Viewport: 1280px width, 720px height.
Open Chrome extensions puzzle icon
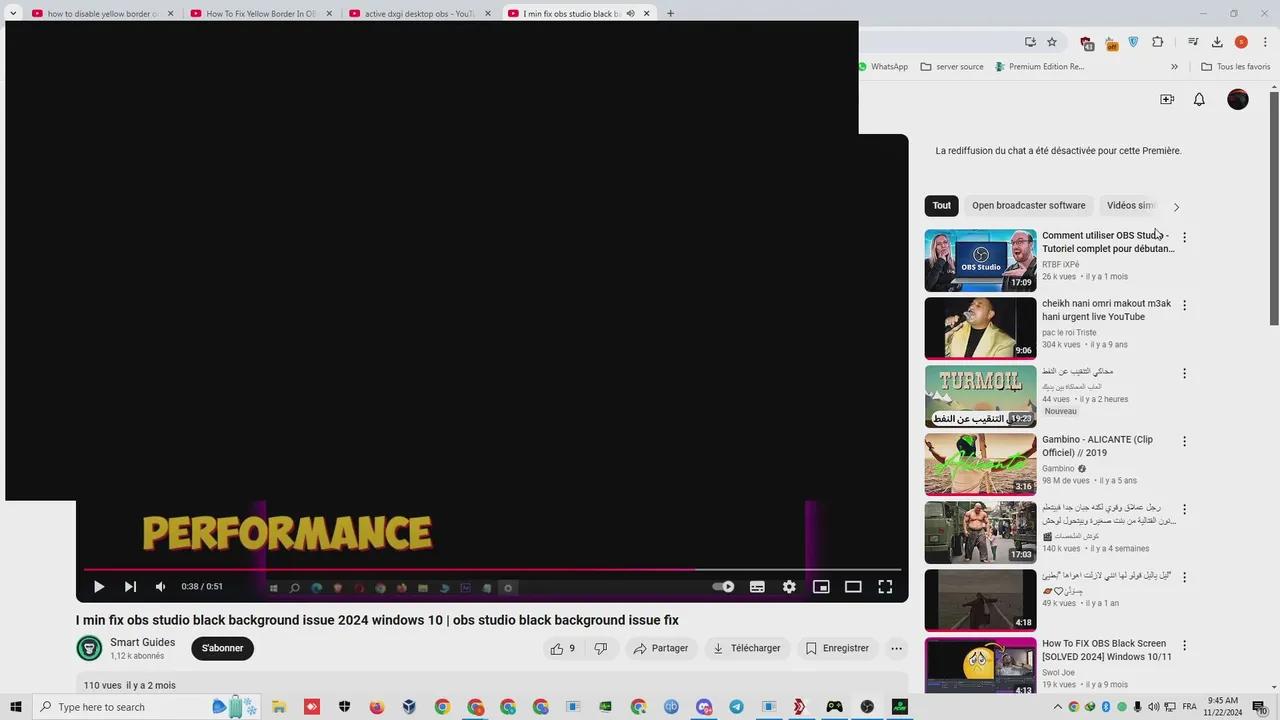[1158, 42]
